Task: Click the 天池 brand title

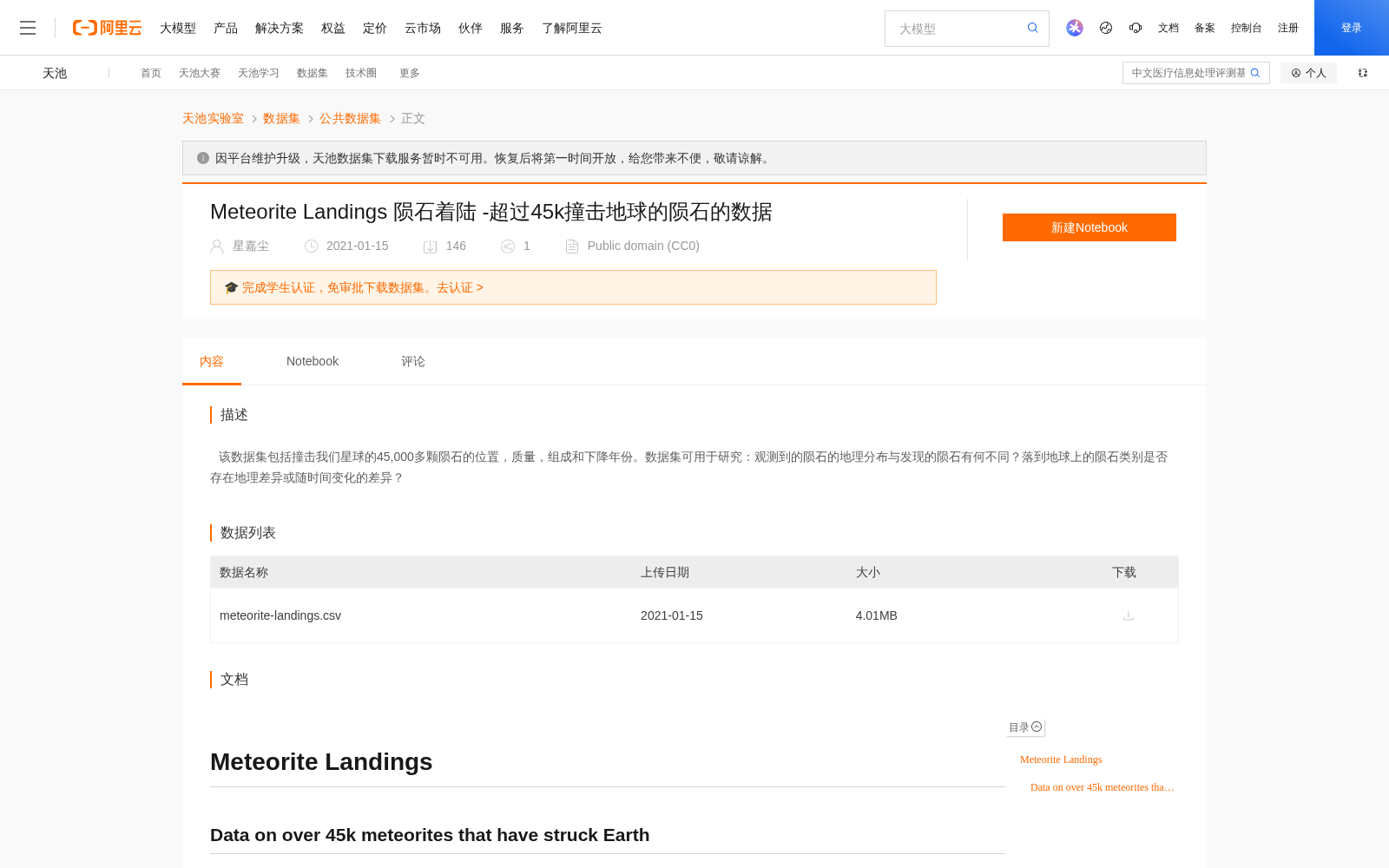Action: [x=55, y=73]
